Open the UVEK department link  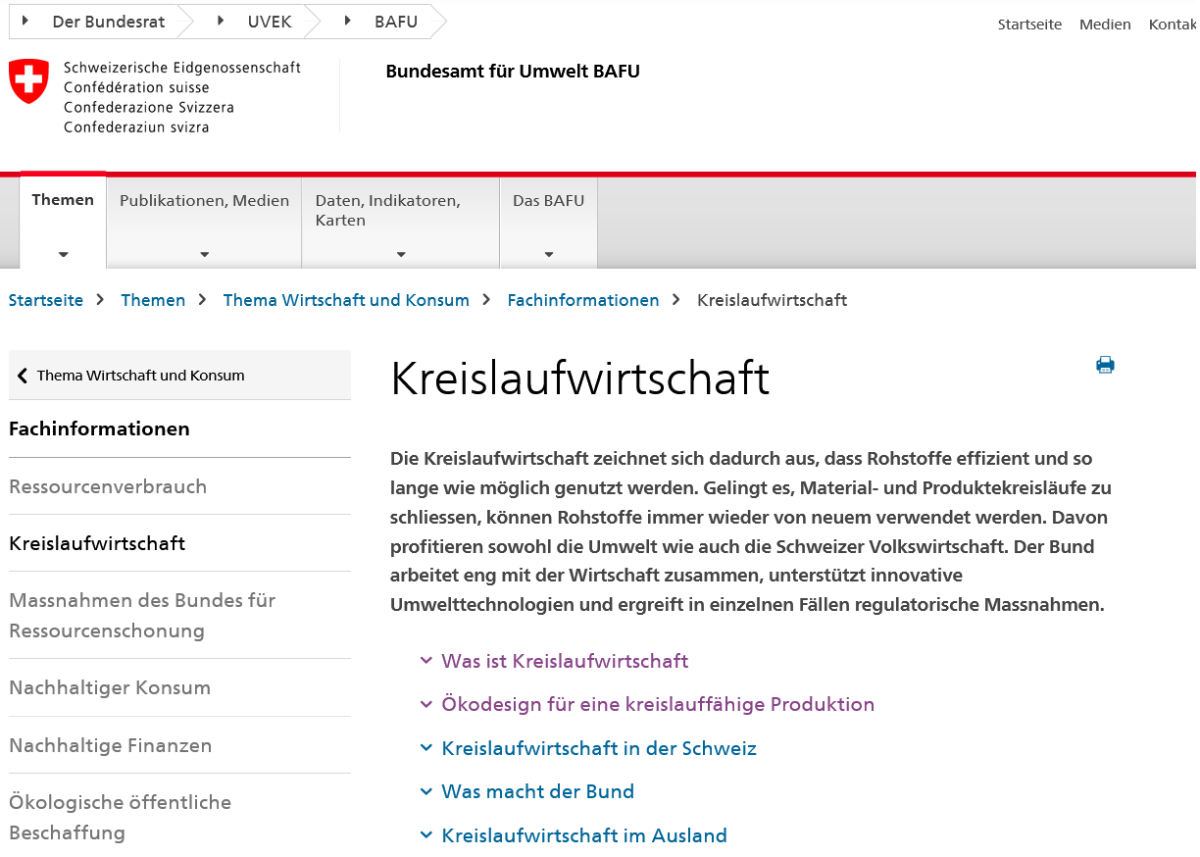coord(269,21)
